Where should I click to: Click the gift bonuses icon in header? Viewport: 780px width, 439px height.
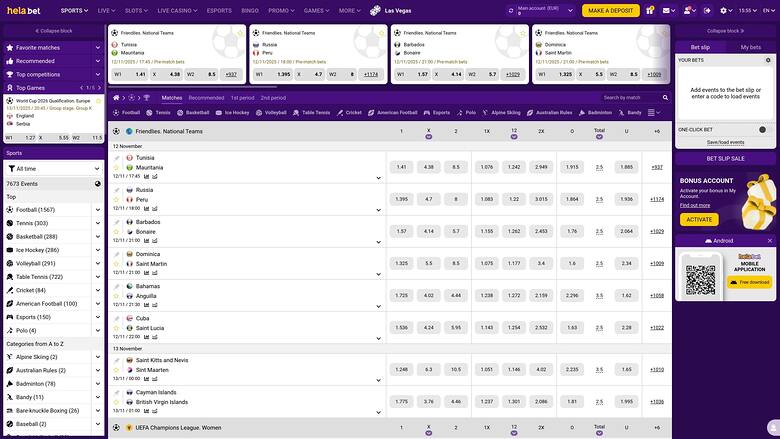(x=650, y=10)
